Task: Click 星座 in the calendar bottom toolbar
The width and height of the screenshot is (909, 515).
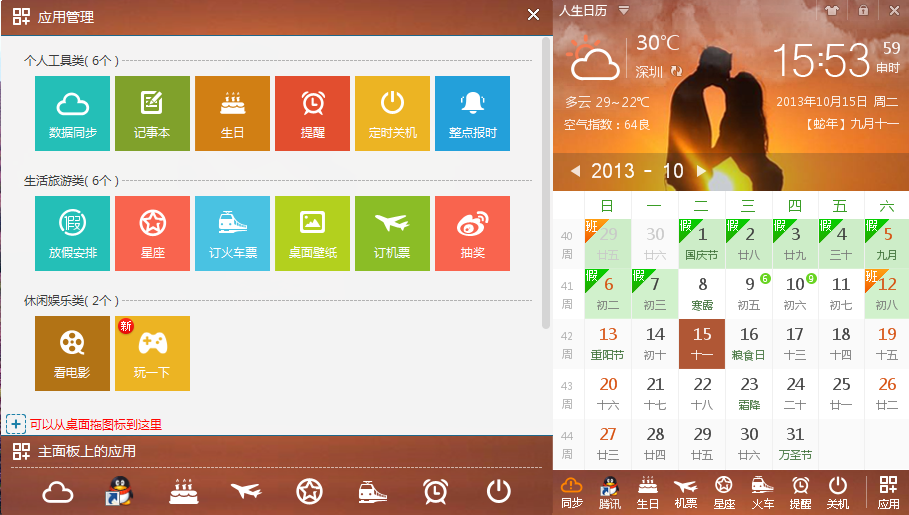Action: coord(724,493)
